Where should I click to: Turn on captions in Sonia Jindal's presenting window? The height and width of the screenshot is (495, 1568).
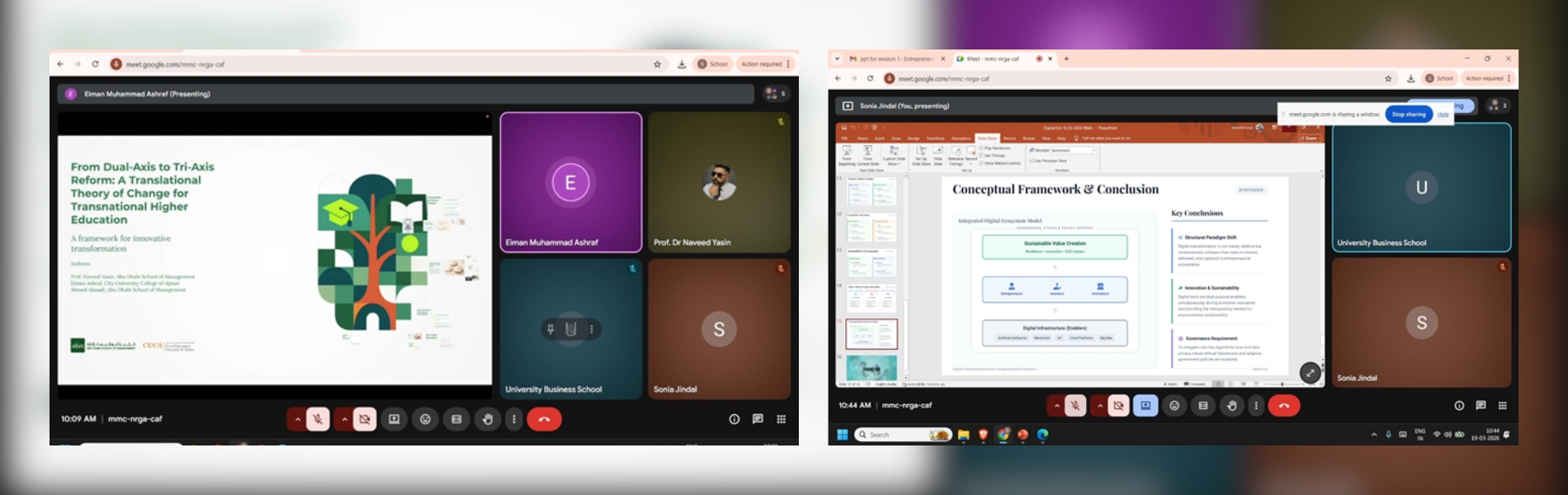click(1202, 405)
